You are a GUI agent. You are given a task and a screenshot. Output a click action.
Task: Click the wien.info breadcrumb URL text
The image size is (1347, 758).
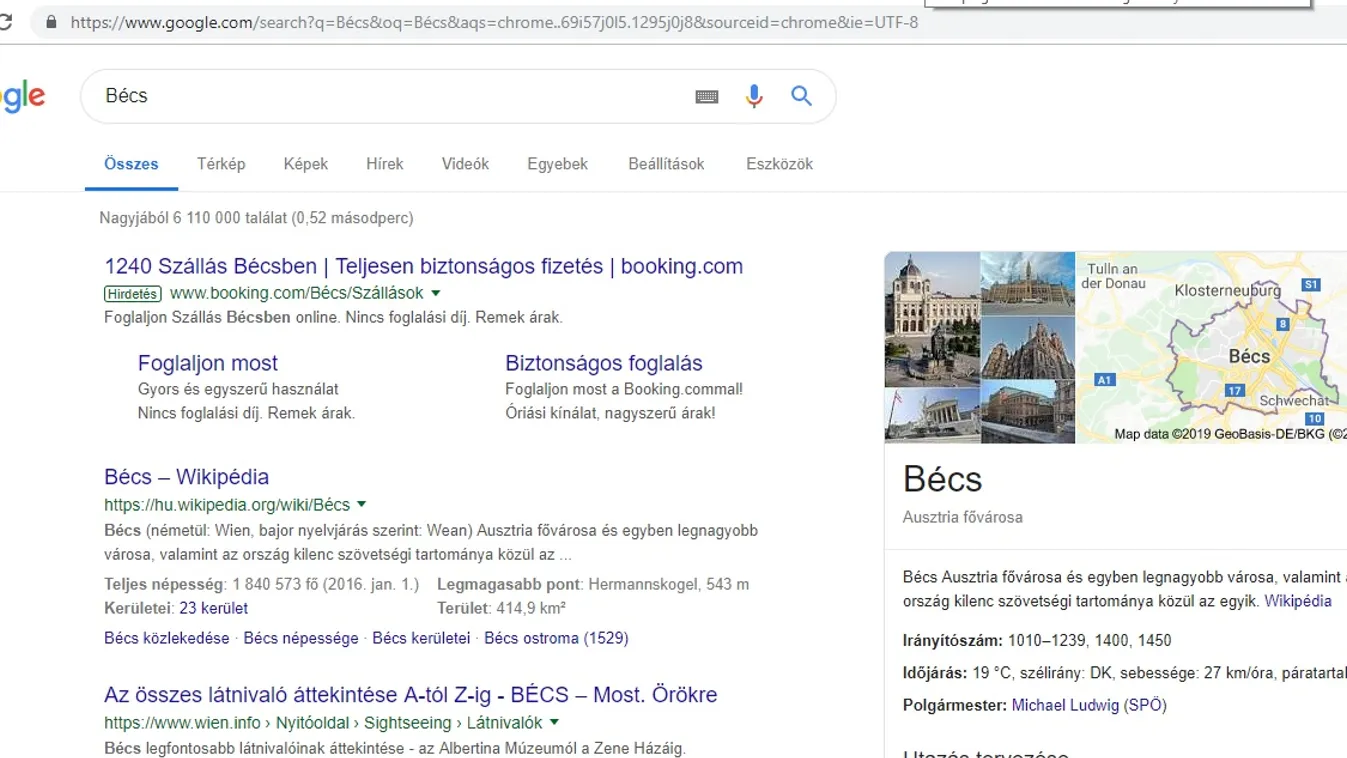(x=323, y=722)
